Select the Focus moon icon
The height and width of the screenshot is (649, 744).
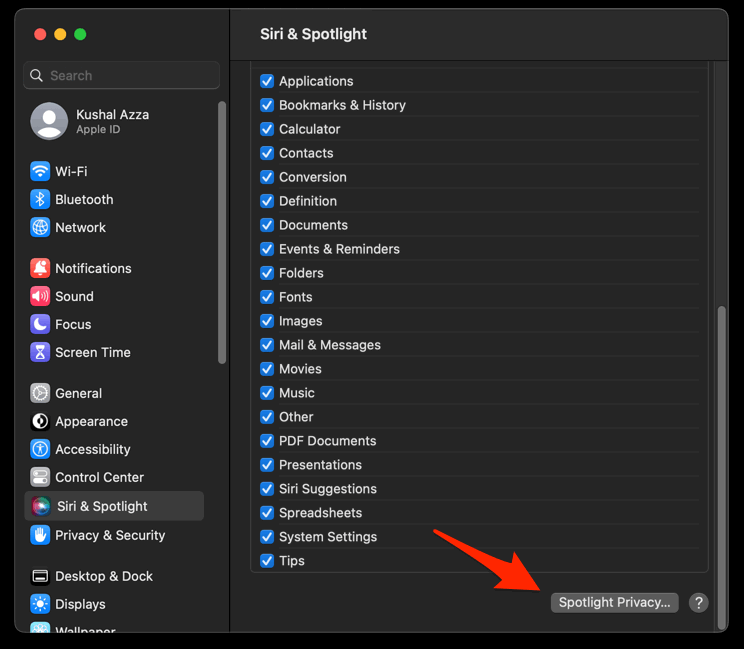tap(40, 324)
